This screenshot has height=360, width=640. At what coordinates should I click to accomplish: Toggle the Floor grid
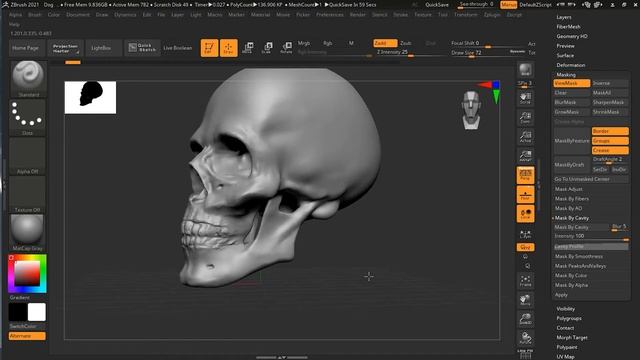525,195
